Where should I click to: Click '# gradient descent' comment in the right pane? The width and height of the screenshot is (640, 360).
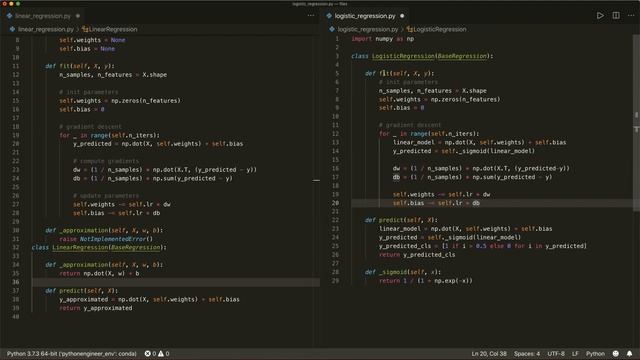[410, 125]
